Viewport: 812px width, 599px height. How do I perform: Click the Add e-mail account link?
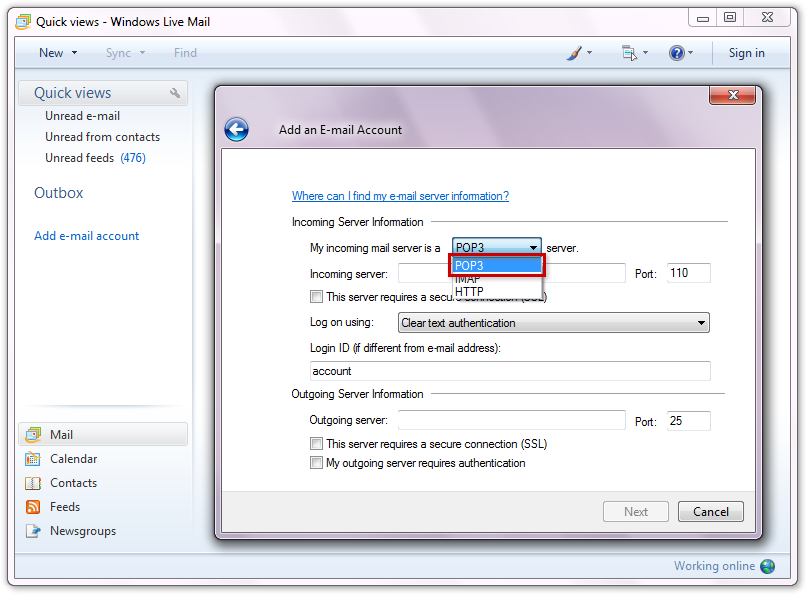point(86,236)
